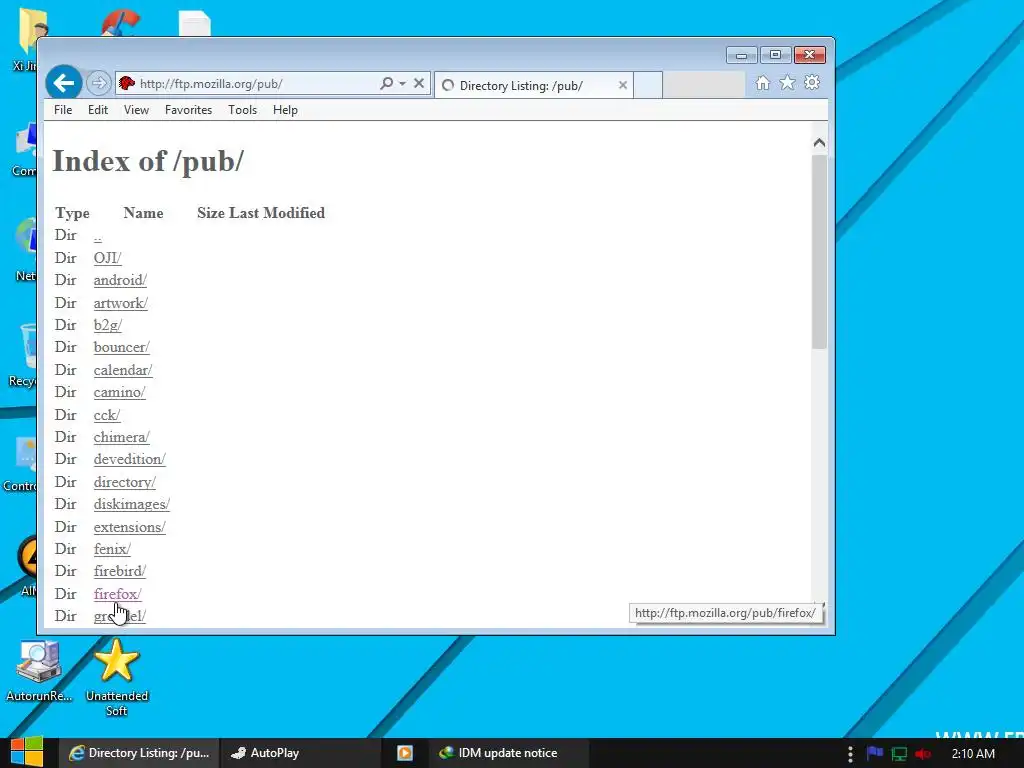This screenshot has height=768, width=1024.
Task: Minimize the Internet Explorer window
Action: point(741,55)
